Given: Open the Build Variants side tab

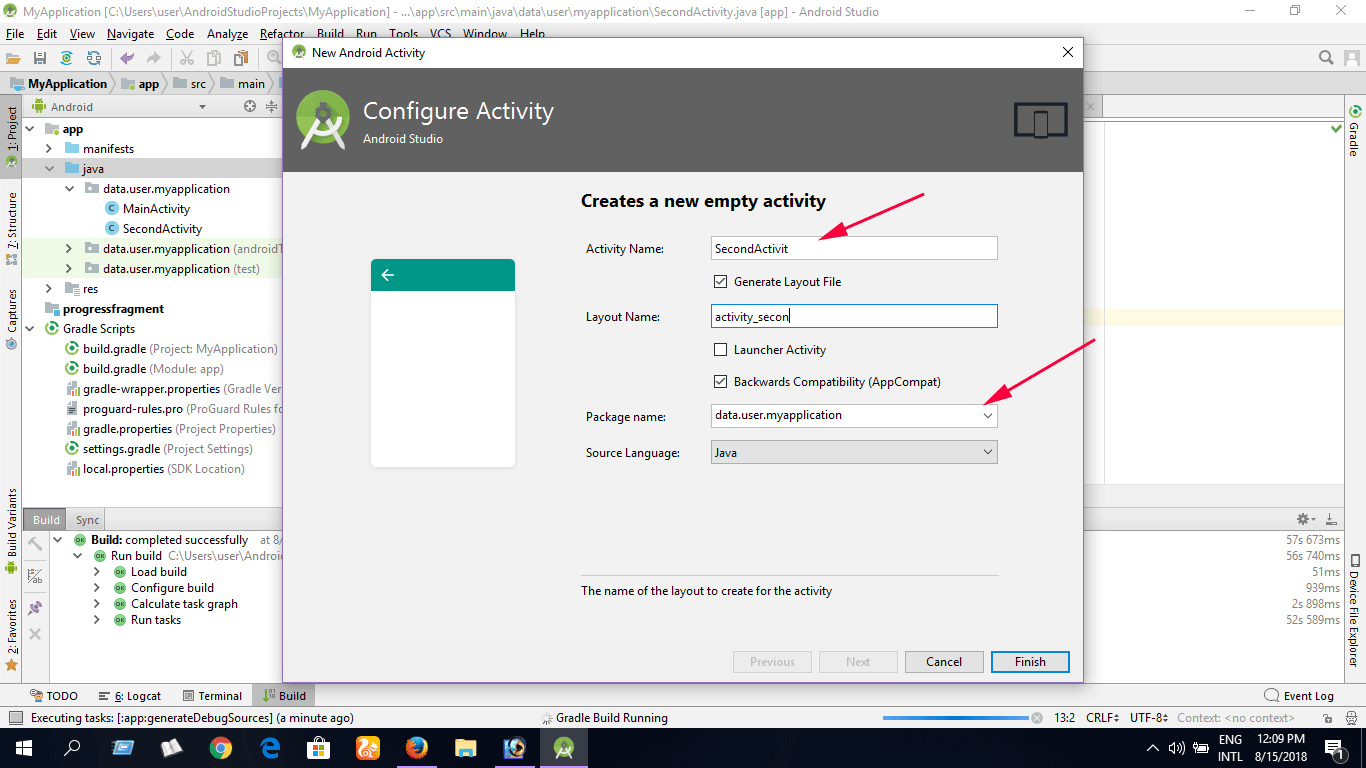Looking at the screenshot, I should [12, 530].
